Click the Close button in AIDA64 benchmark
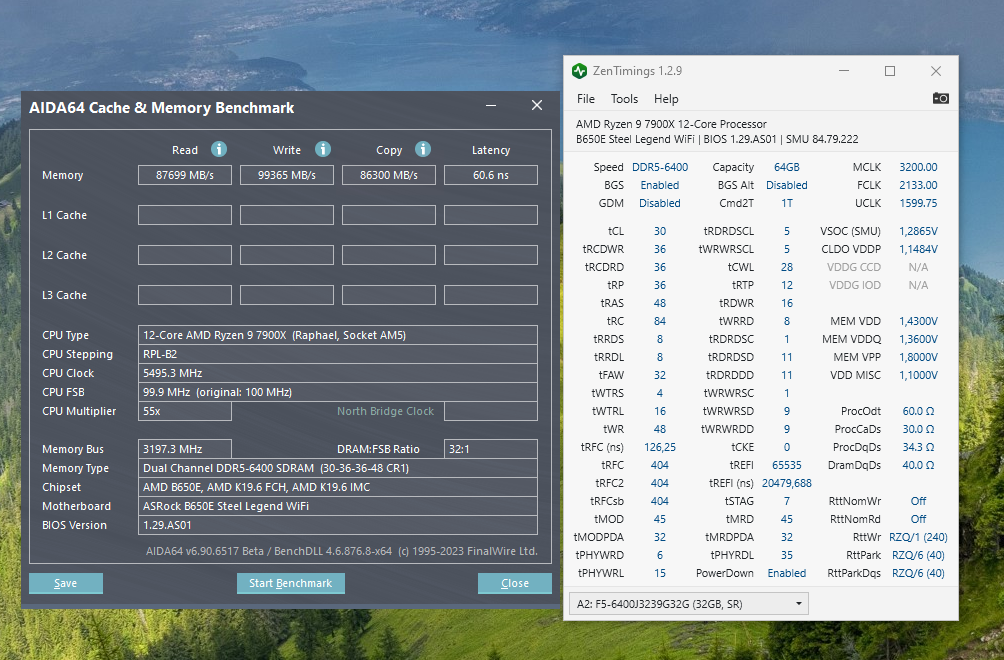This screenshot has height=660, width=1004. (x=515, y=583)
